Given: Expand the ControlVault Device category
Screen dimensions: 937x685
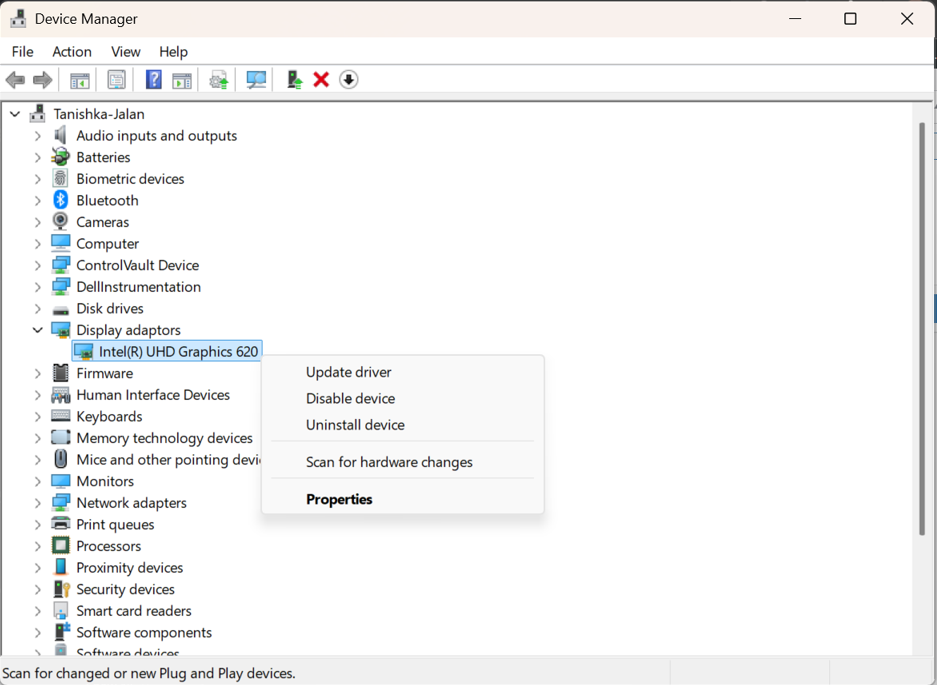Looking at the screenshot, I should click(38, 265).
